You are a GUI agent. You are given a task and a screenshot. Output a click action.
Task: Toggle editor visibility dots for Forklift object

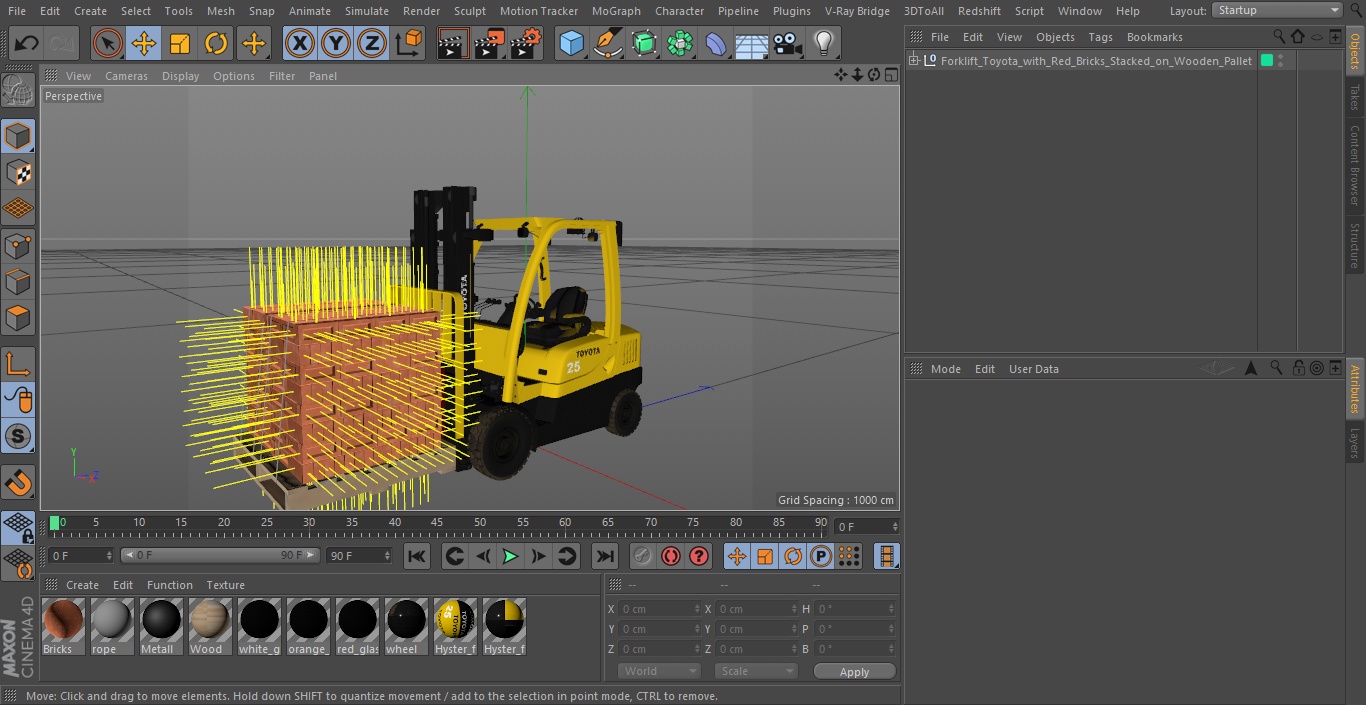click(x=1281, y=61)
